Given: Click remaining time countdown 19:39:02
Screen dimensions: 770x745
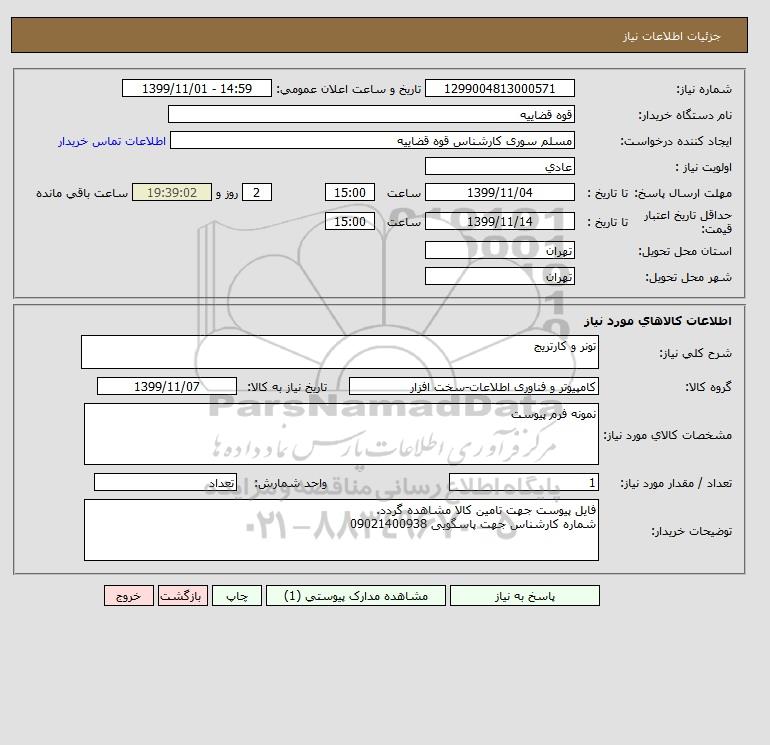Looking at the screenshot, I should [x=172, y=193].
